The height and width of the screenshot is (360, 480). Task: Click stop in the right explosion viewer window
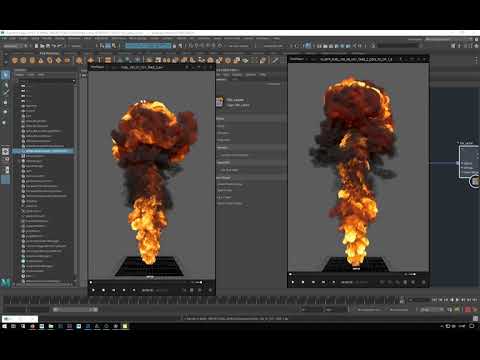pyautogui.click(x=303, y=282)
